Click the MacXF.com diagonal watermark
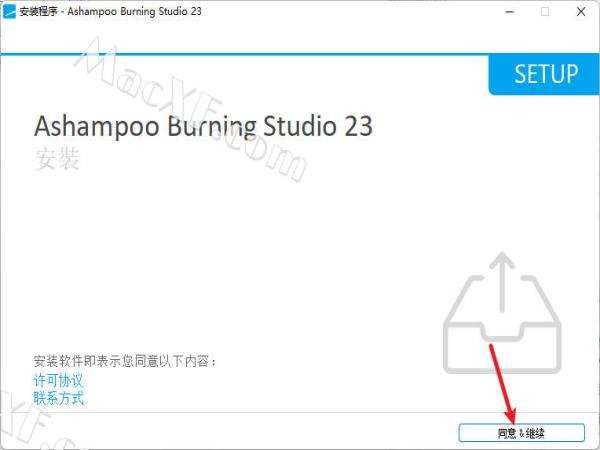600x450 pixels. [191, 109]
